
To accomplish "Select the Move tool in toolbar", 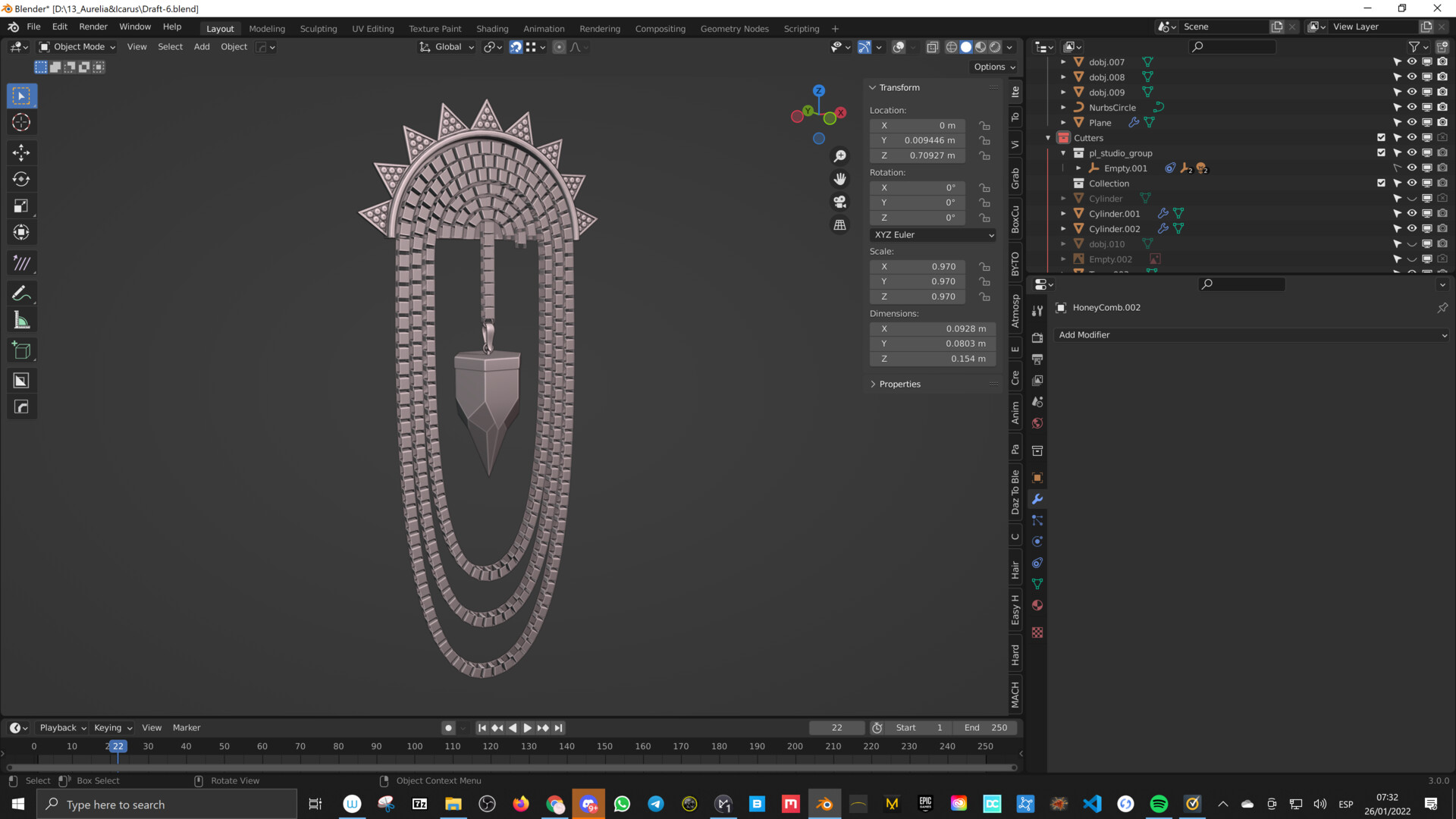I will point(21,152).
